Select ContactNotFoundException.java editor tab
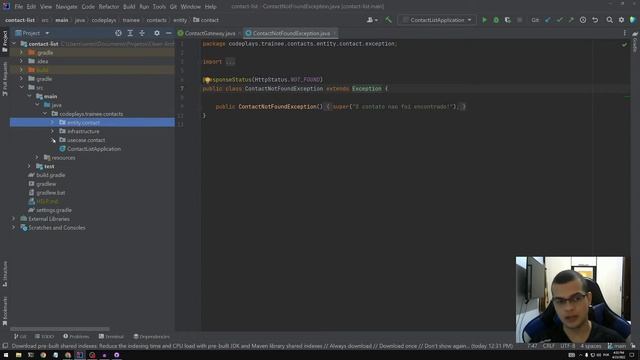The height and width of the screenshot is (360, 640). tap(291, 33)
